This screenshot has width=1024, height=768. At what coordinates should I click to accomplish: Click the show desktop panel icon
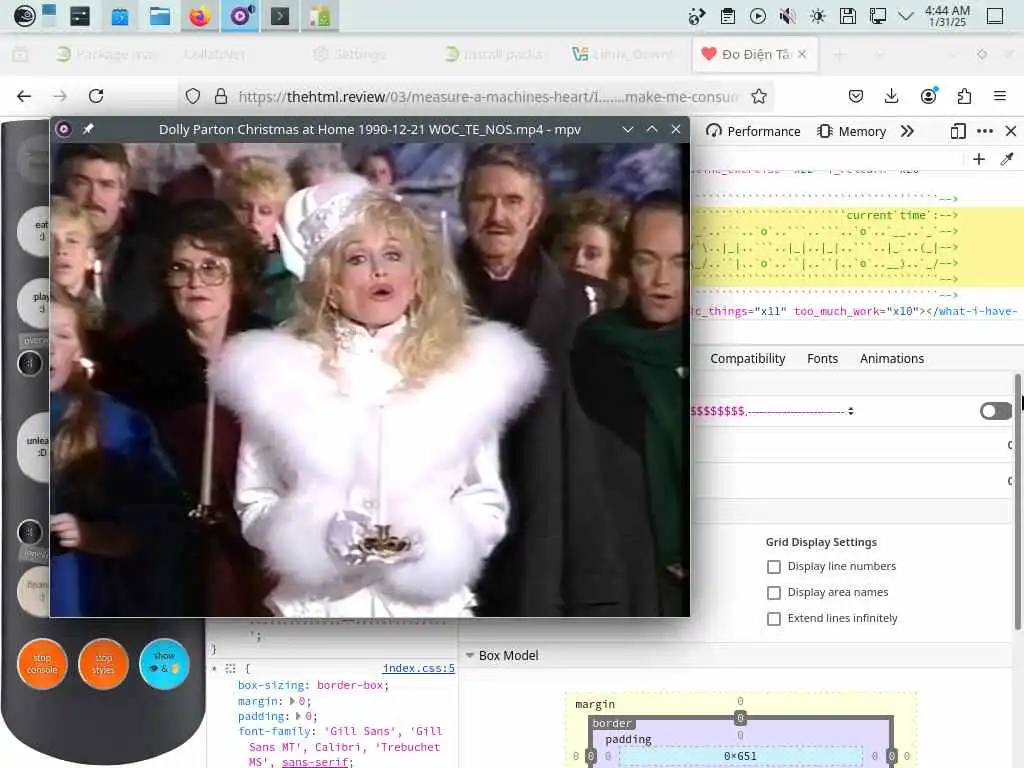995,16
